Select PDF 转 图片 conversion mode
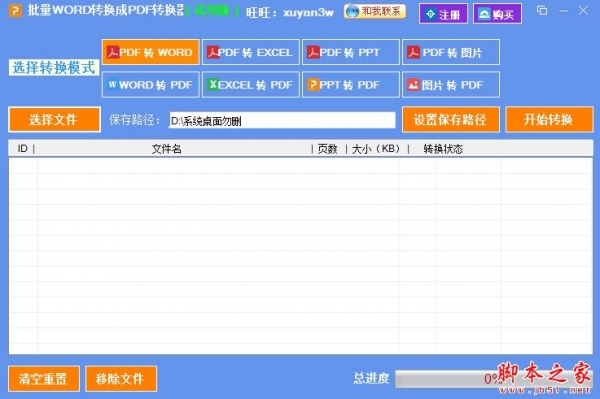 point(451,52)
